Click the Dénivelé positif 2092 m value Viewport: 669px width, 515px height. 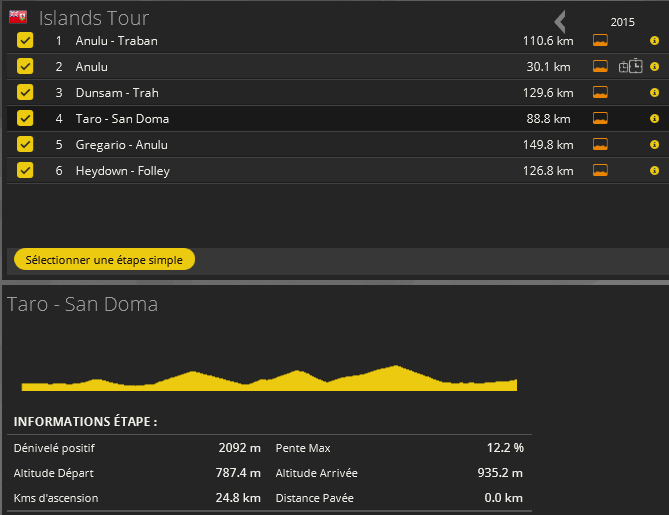pos(239,448)
